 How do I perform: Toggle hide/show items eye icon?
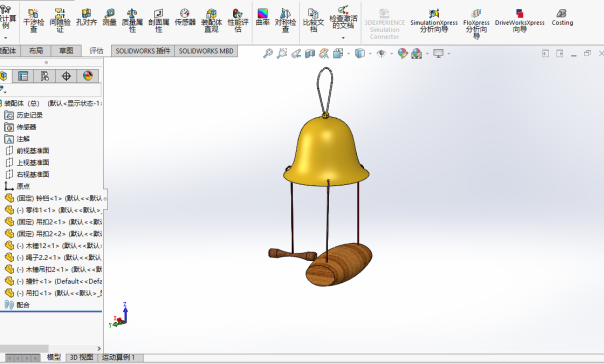coord(381,53)
